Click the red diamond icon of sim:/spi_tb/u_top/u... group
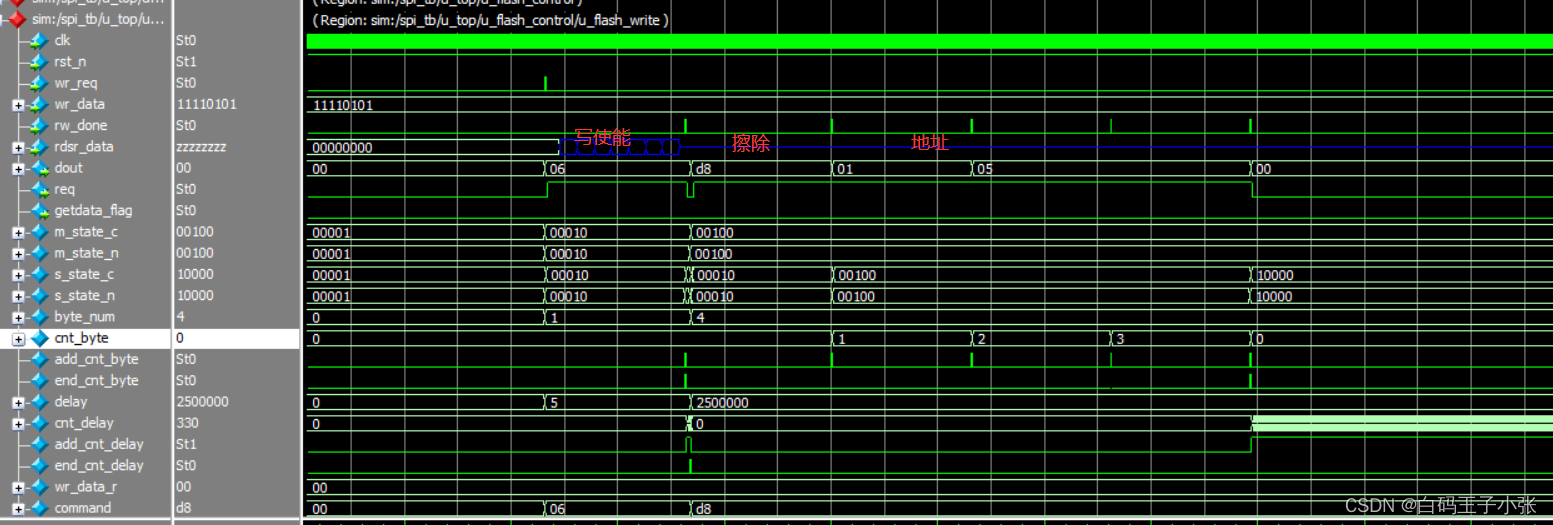Image resolution: width=1553 pixels, height=525 pixels. [18, 19]
